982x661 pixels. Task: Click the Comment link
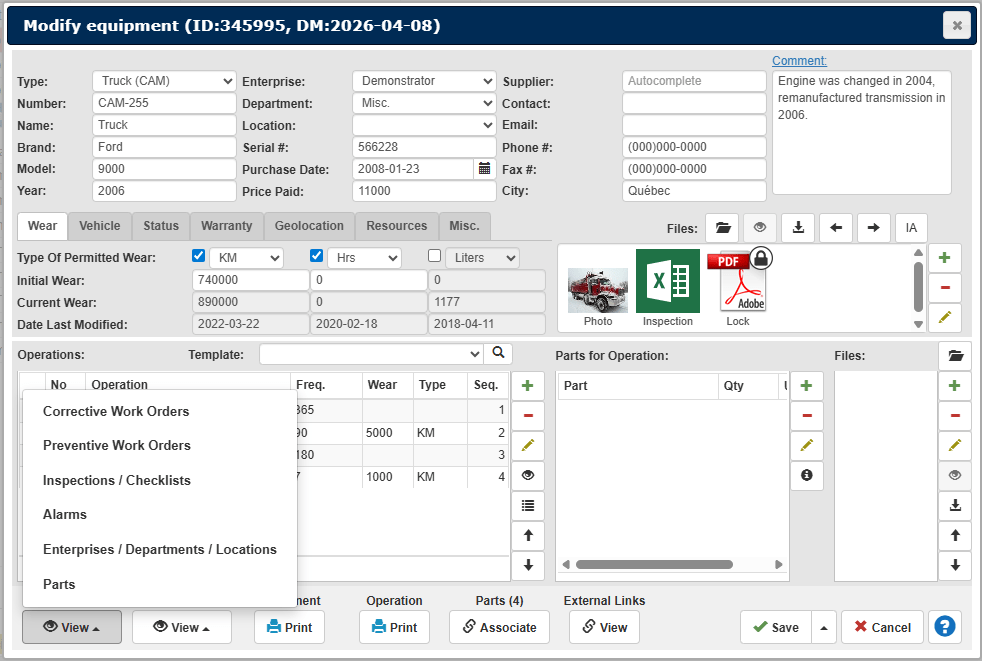(x=799, y=61)
